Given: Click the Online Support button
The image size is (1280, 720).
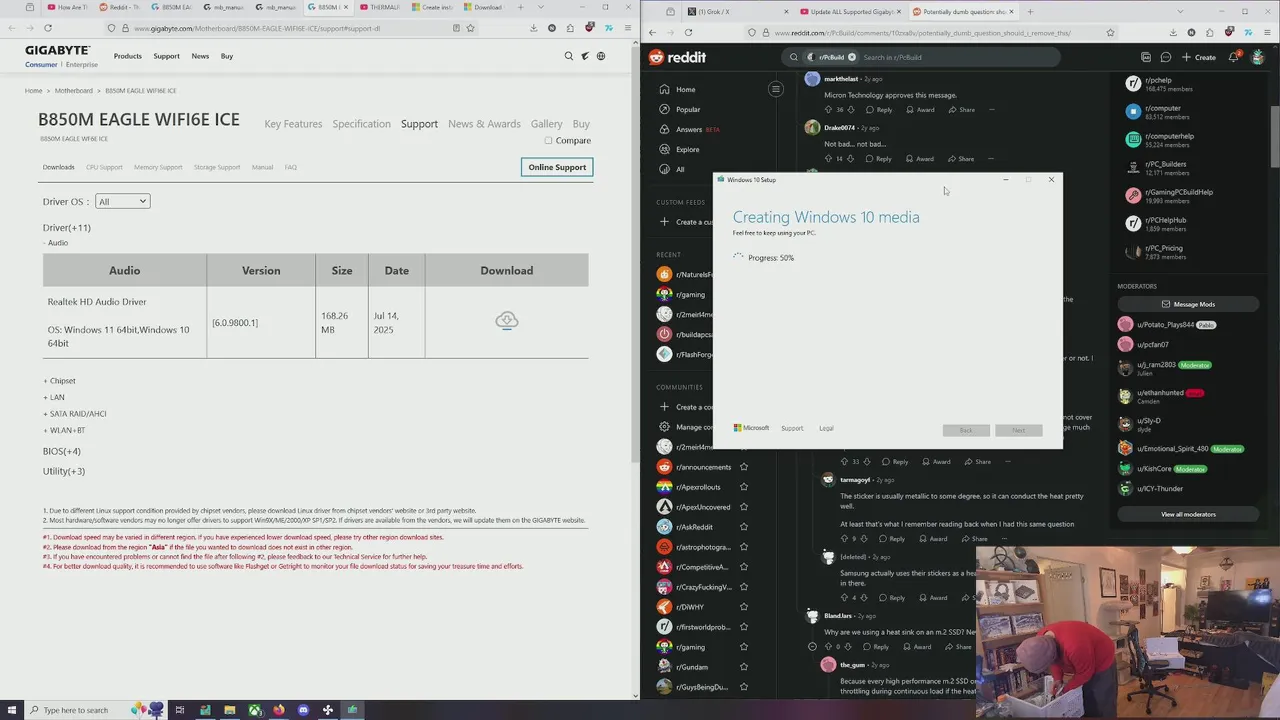Looking at the screenshot, I should pos(557,167).
